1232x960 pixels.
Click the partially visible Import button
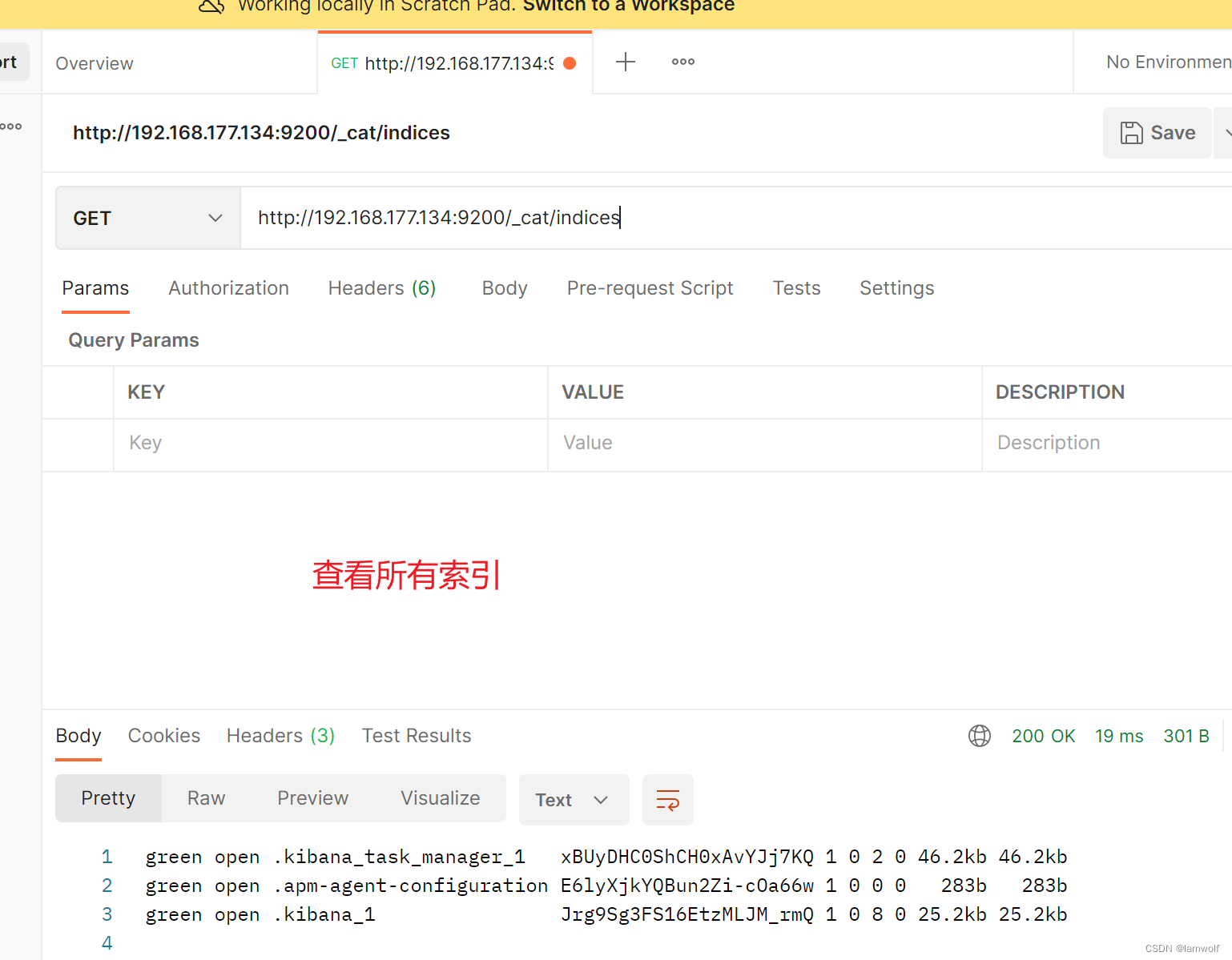pos(13,62)
